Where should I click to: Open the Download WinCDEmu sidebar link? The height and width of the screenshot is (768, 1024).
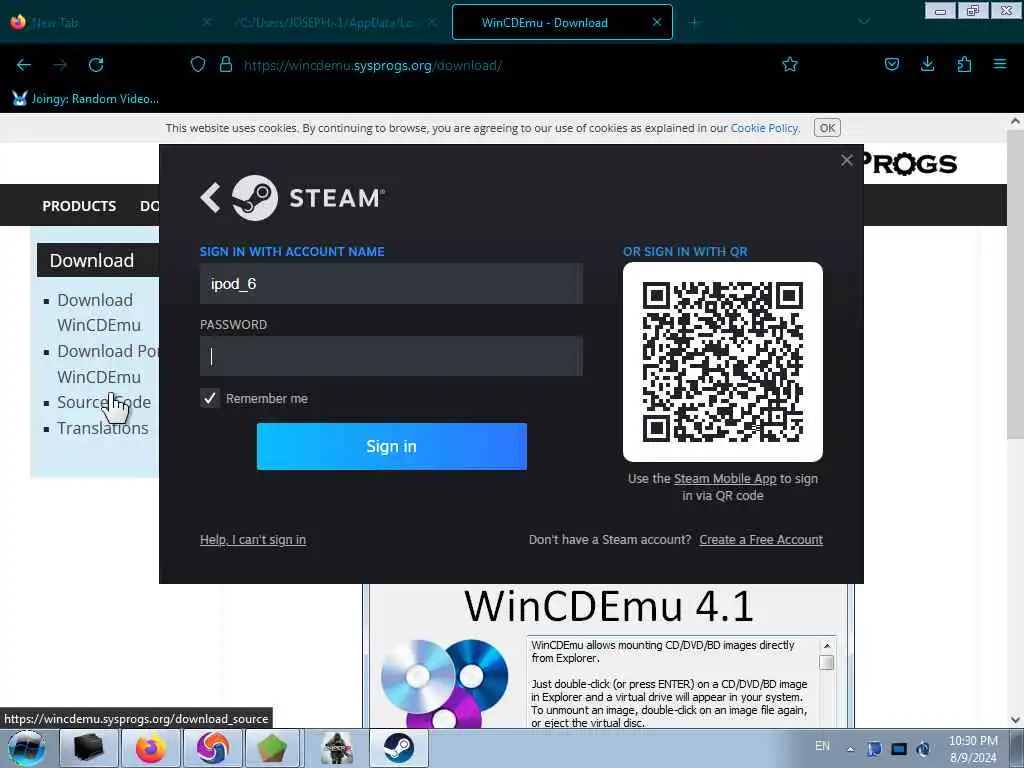pos(99,312)
